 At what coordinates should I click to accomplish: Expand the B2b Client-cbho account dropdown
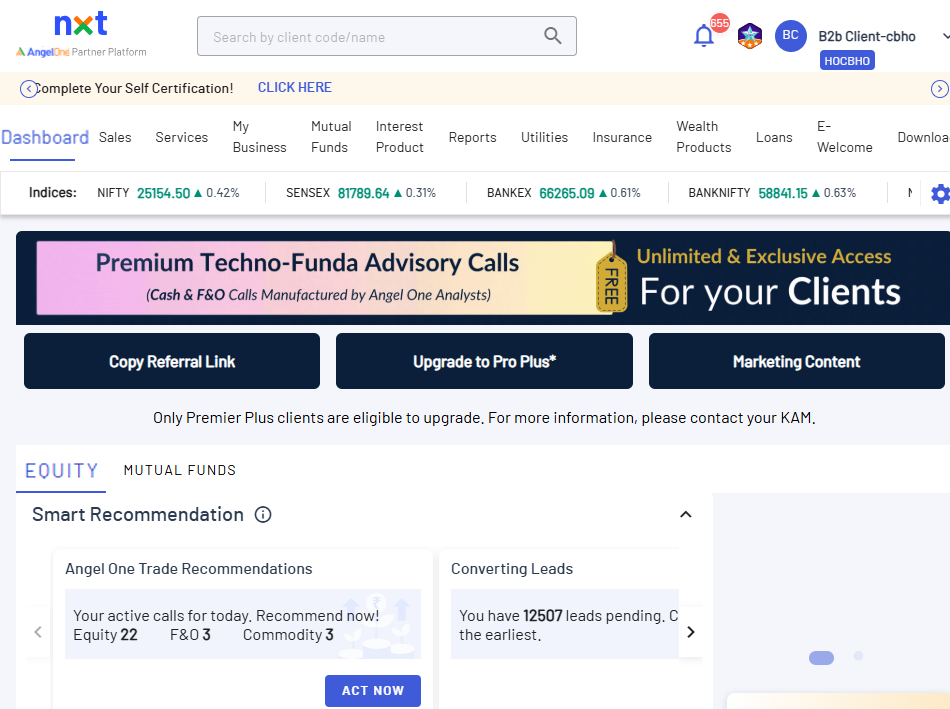pos(944,36)
